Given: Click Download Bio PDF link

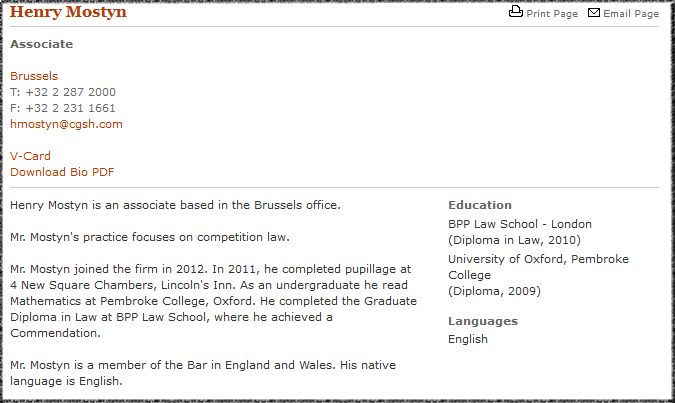Looking at the screenshot, I should [x=62, y=172].
